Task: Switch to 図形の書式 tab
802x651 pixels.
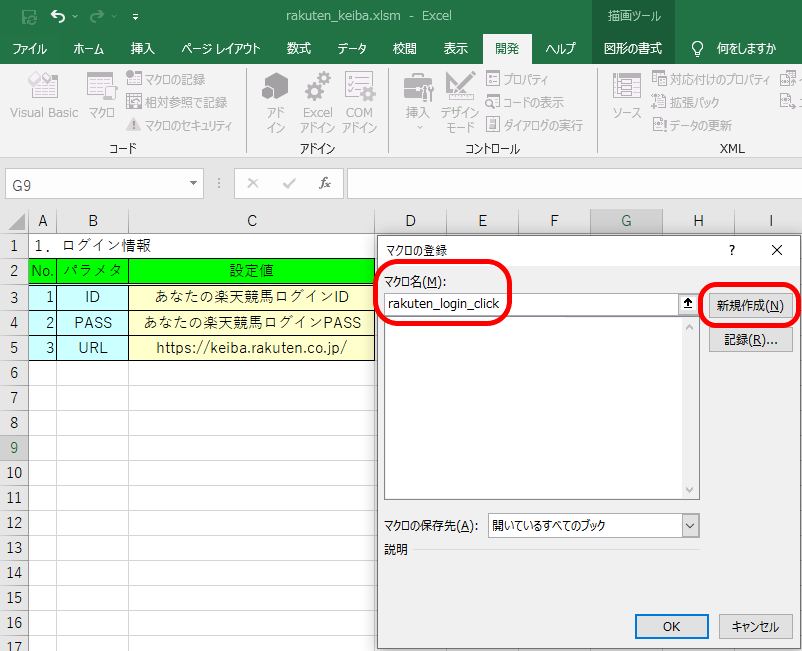Action: pyautogui.click(x=633, y=49)
